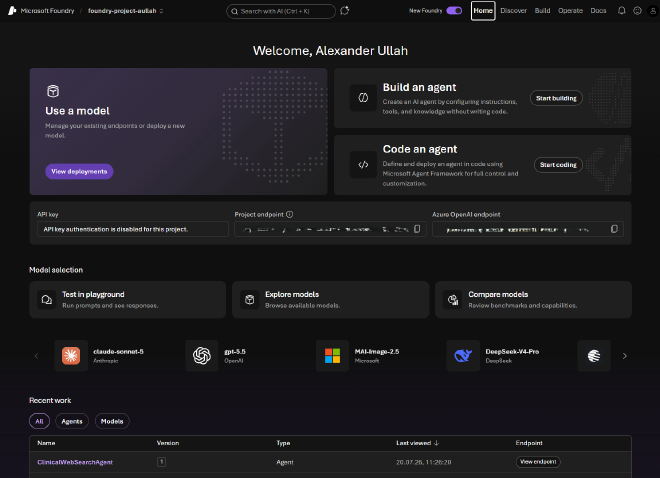Click the Project endpoint info icon
Screen dimensions: 660x478
(x=290, y=215)
